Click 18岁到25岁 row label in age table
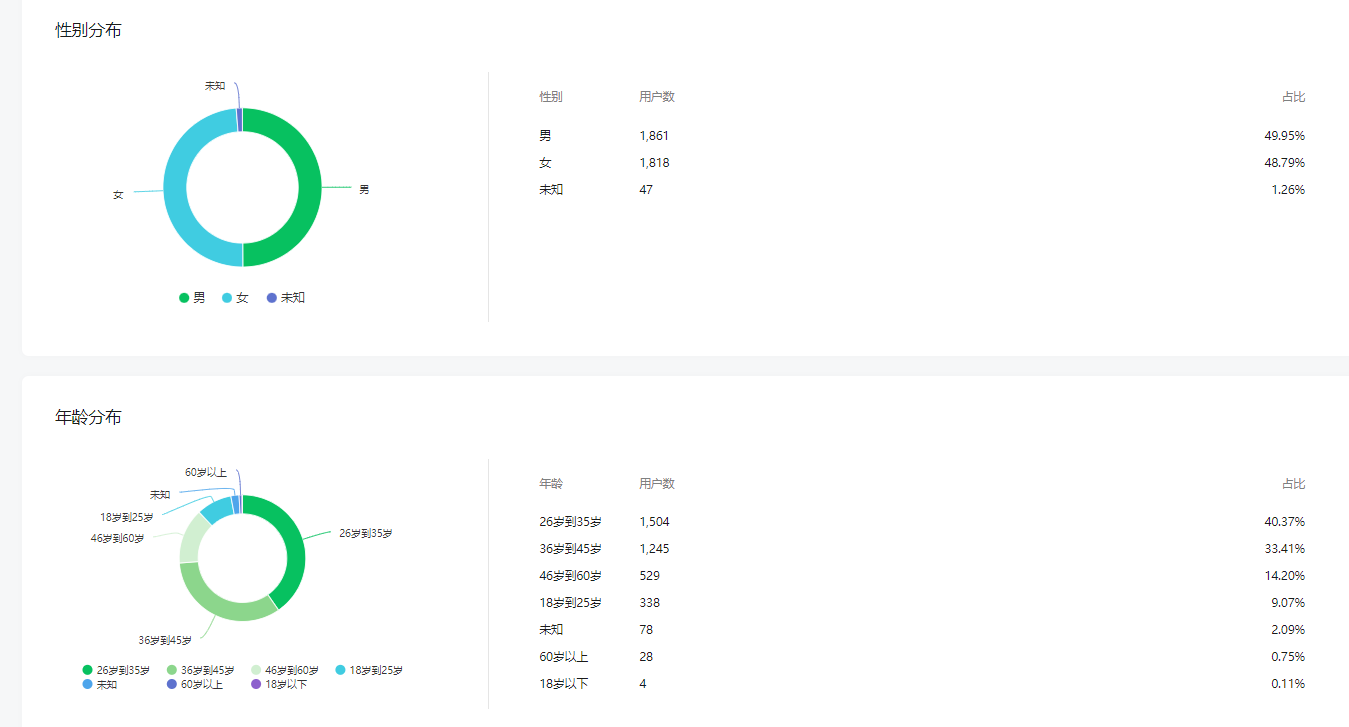Screen dimensions: 1349x727 (570, 603)
